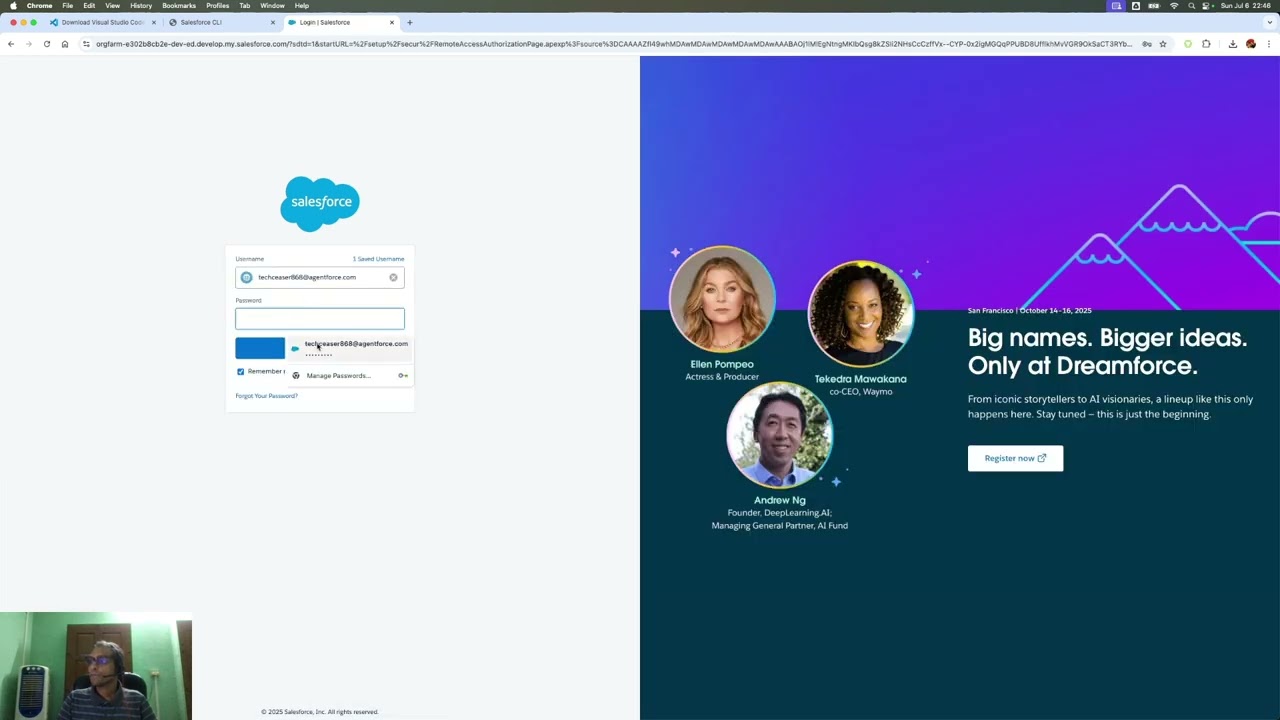Open Chrome three-dot menu

1269,44
